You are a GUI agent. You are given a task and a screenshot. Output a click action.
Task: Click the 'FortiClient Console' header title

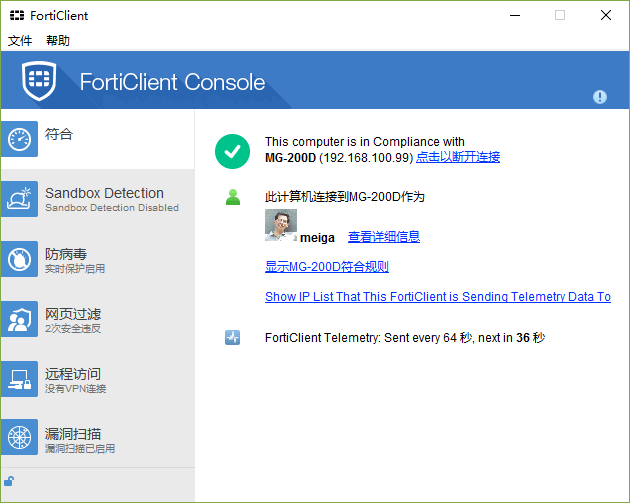172,82
